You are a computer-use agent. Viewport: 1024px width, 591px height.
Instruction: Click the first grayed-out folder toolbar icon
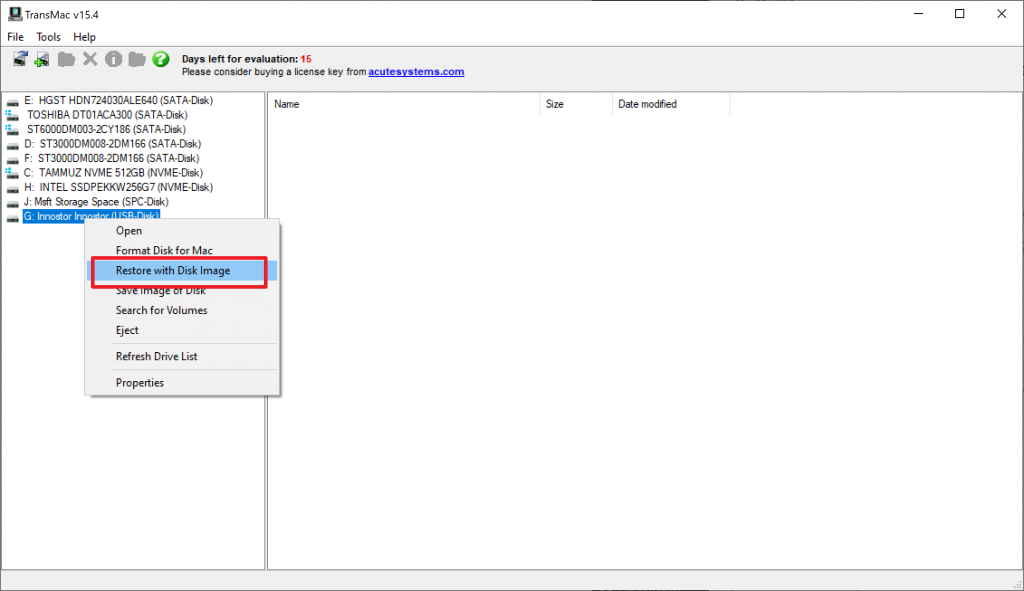(x=66, y=59)
